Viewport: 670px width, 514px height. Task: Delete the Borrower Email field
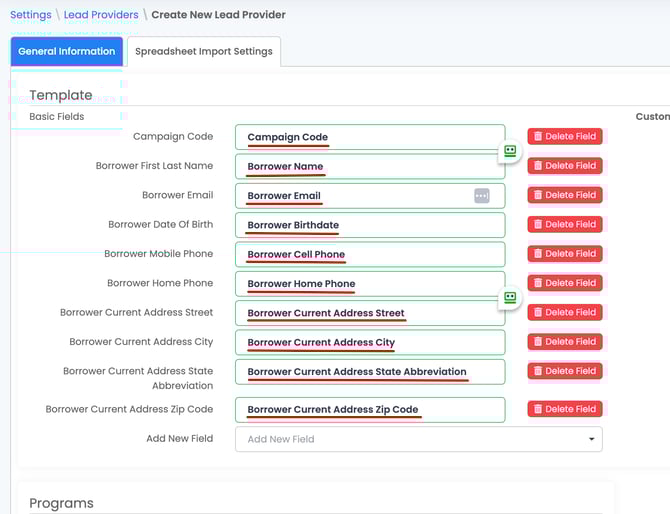point(565,195)
